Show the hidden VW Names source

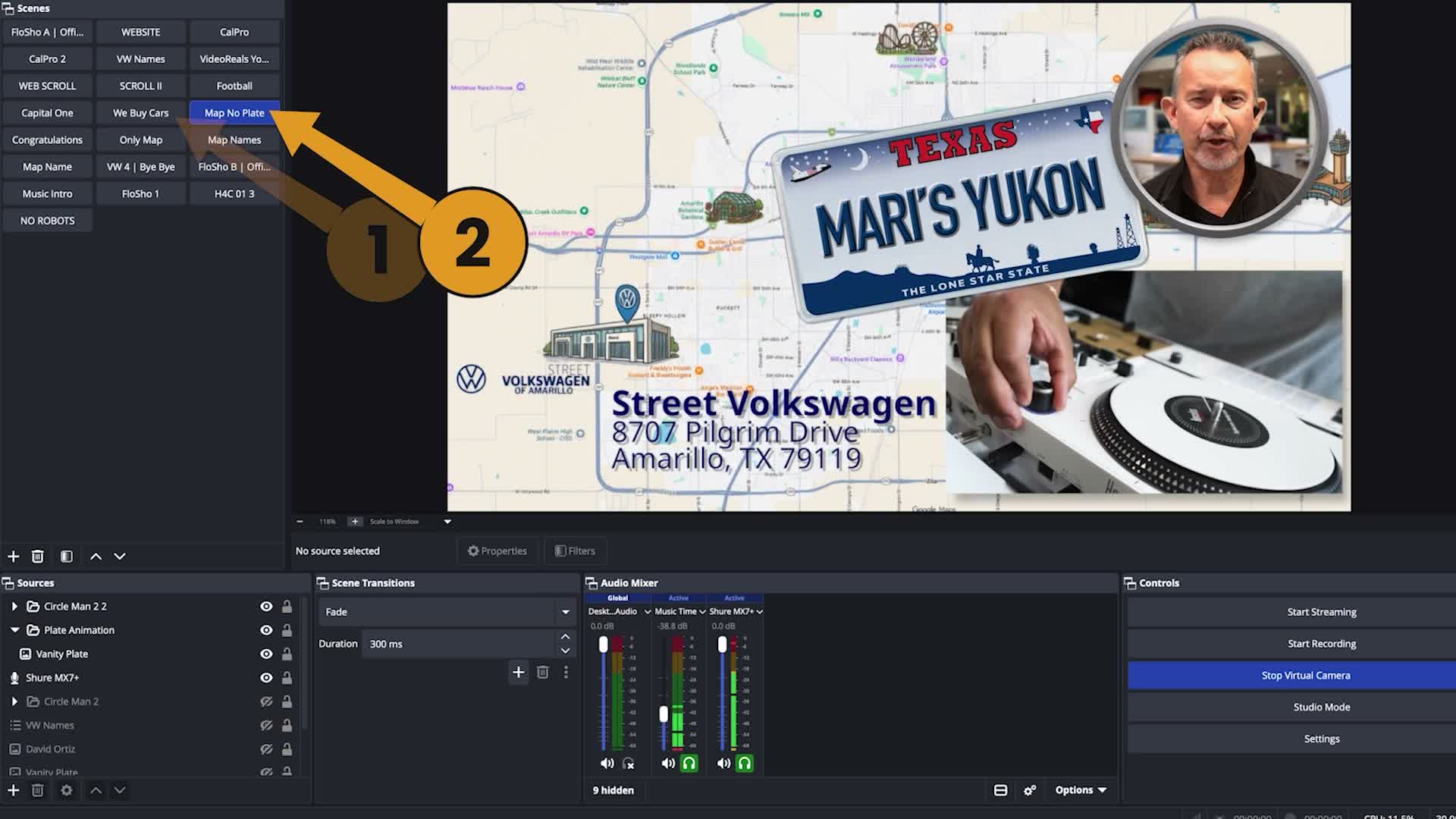click(x=266, y=726)
